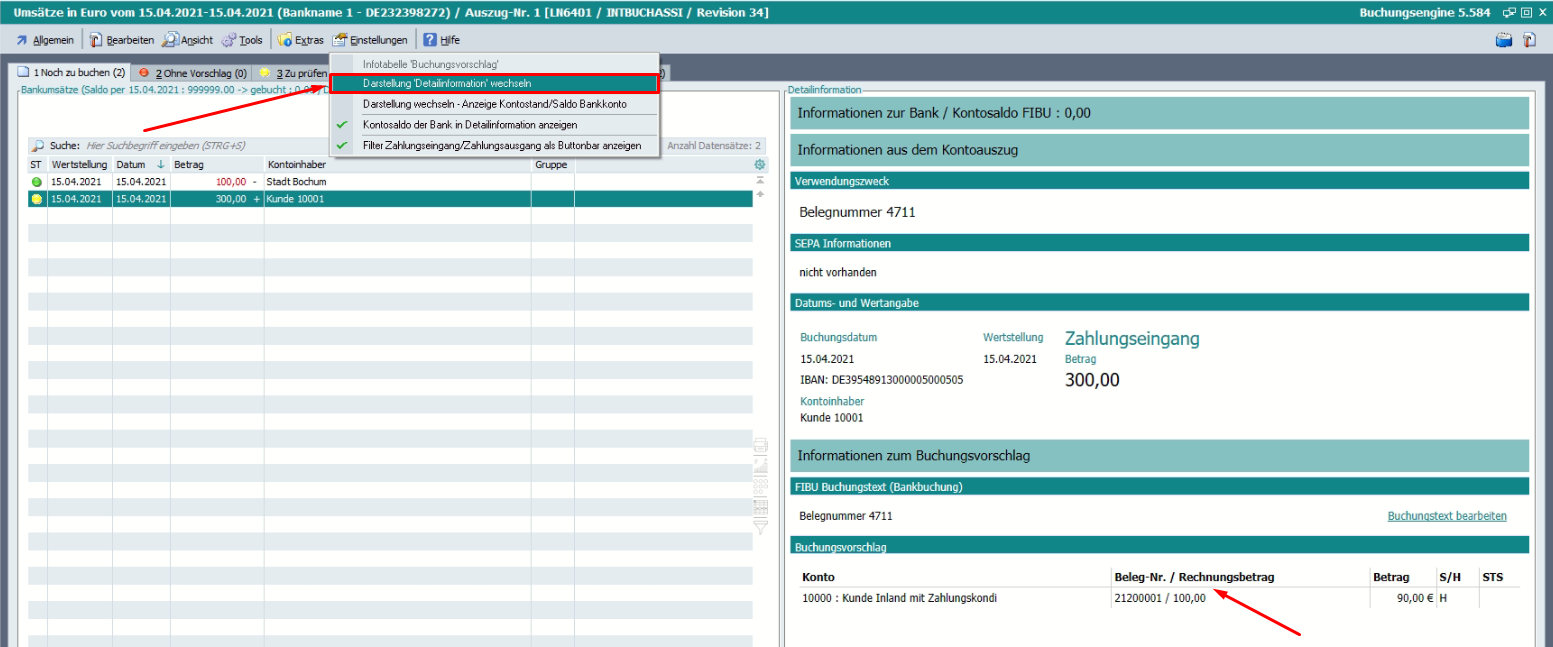The height and width of the screenshot is (647, 1553).
Task: Click the gear icon above the transaction table
Action: tap(760, 164)
